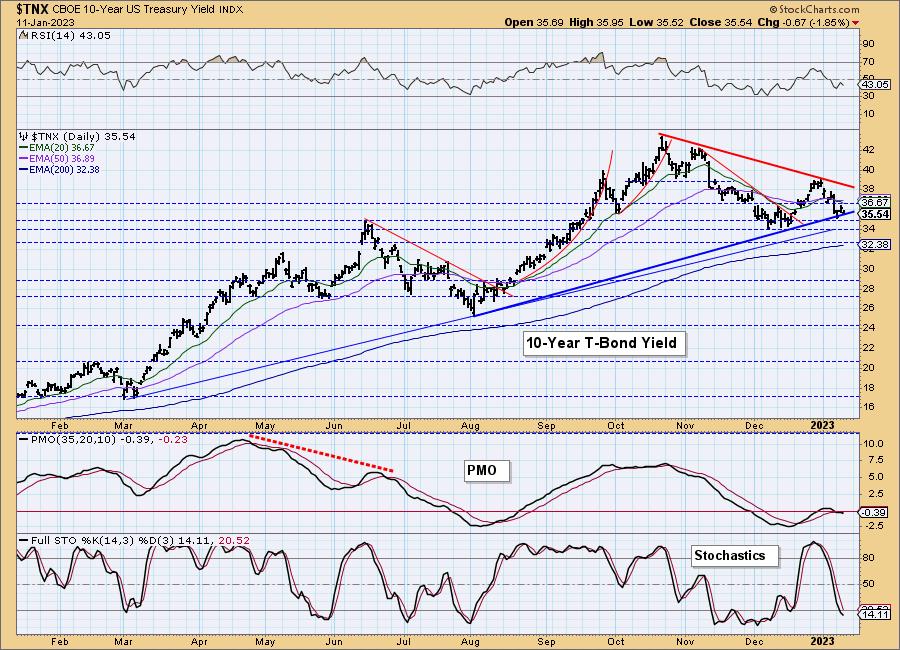Click the 14.11 stochastic value tag
The height and width of the screenshot is (650, 900).
[876, 614]
